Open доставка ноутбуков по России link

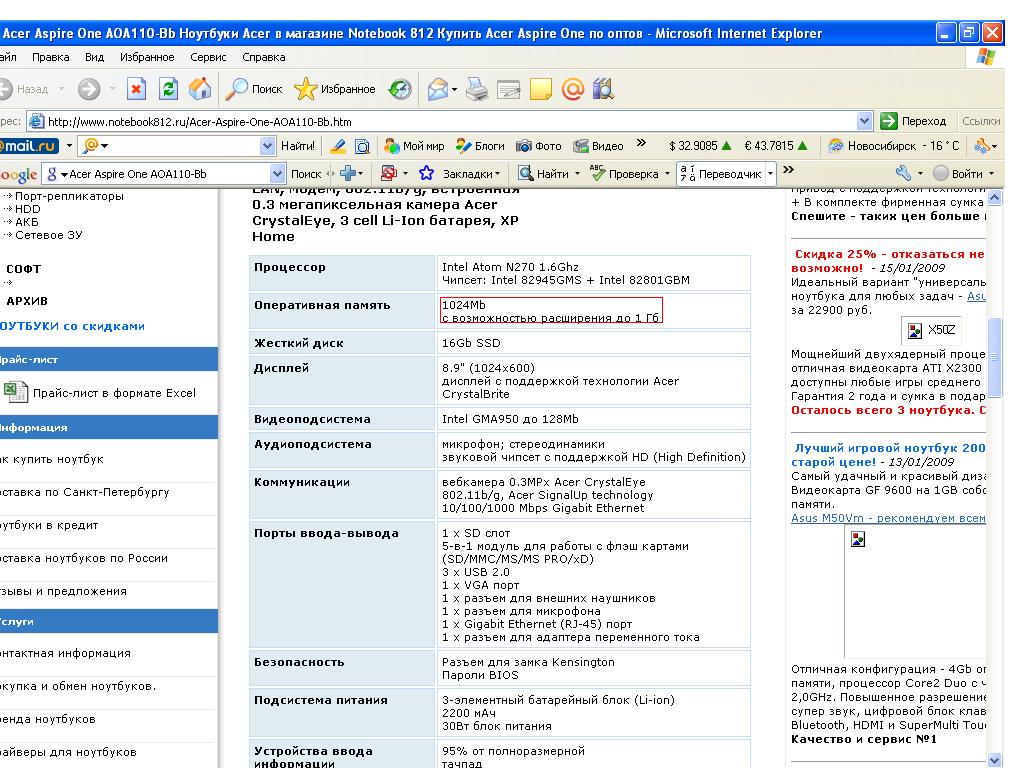pos(84,558)
